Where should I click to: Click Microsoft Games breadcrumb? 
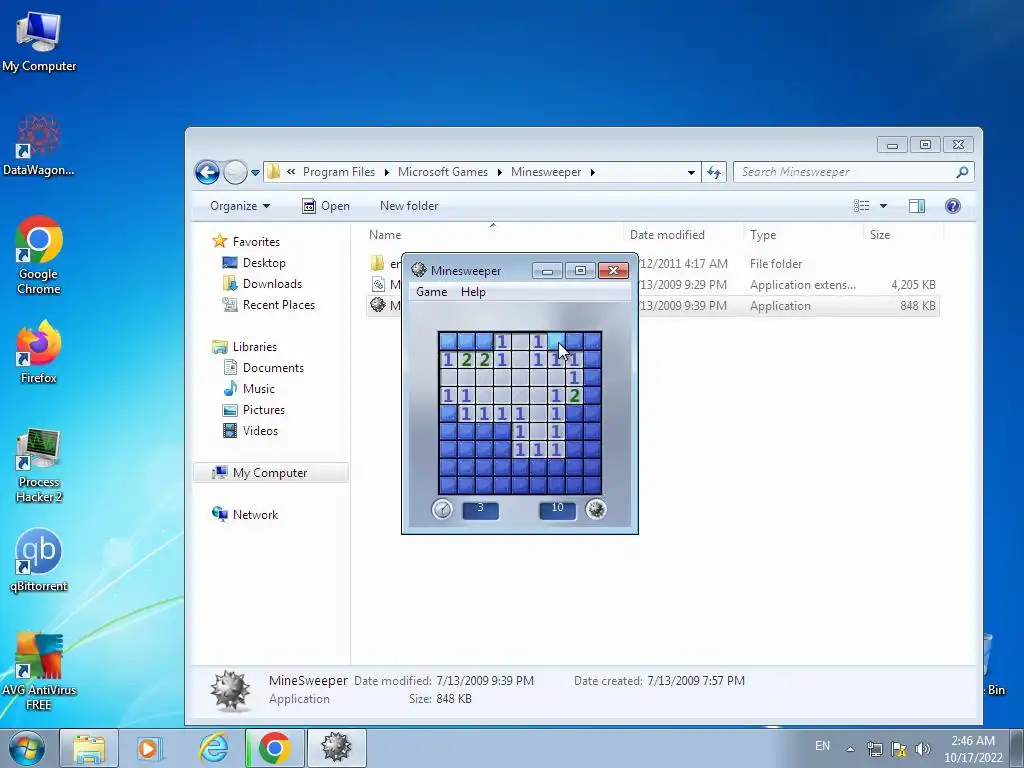pyautogui.click(x=443, y=172)
